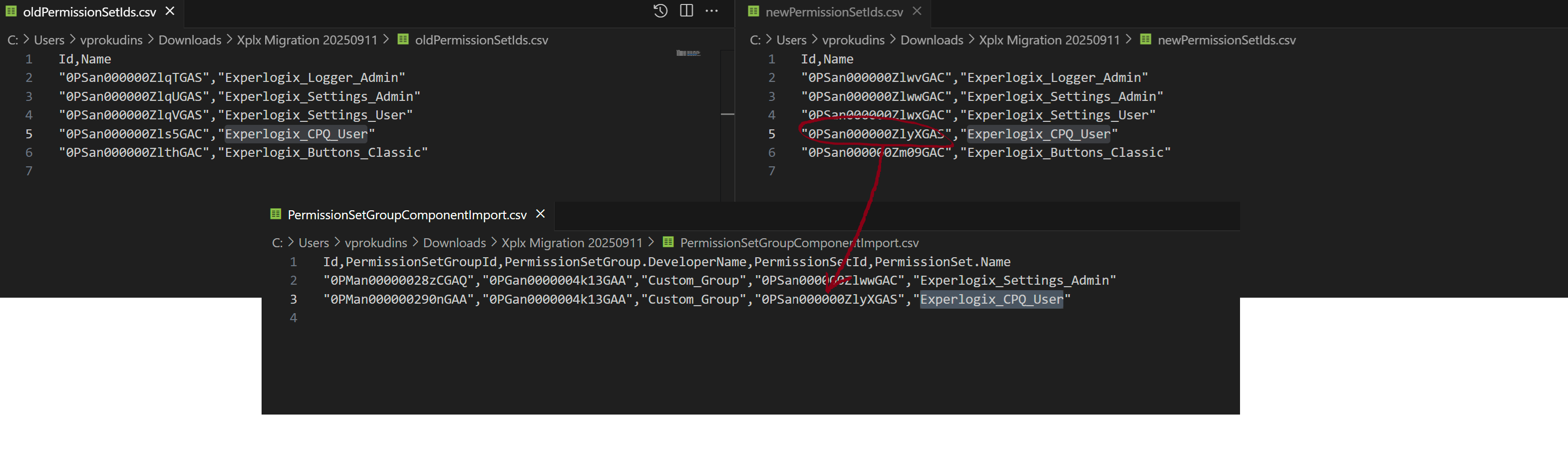Expand the vprokudins breadcrumb in the right editor

(853, 39)
